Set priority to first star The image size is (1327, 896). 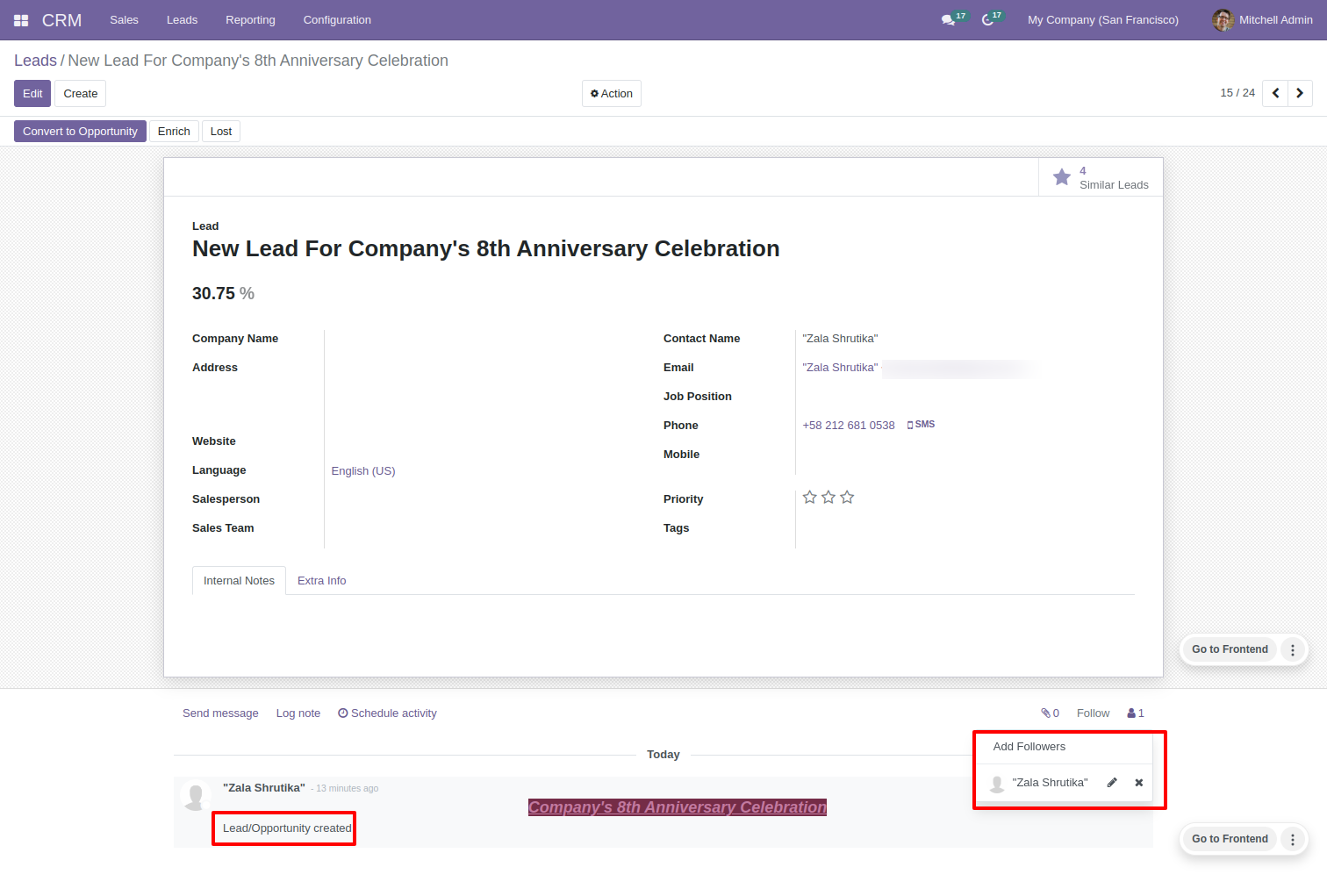(809, 498)
